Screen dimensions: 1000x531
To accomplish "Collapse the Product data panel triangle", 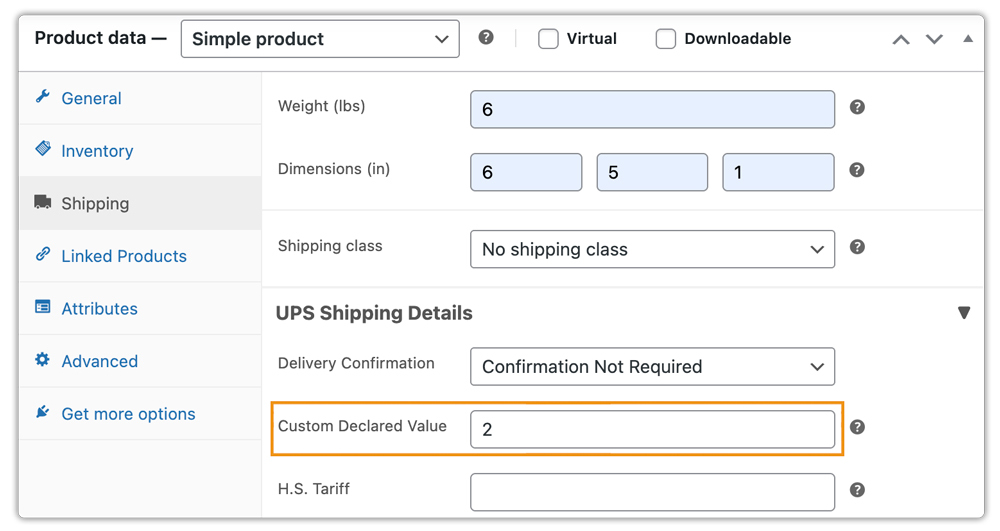I will click(967, 39).
